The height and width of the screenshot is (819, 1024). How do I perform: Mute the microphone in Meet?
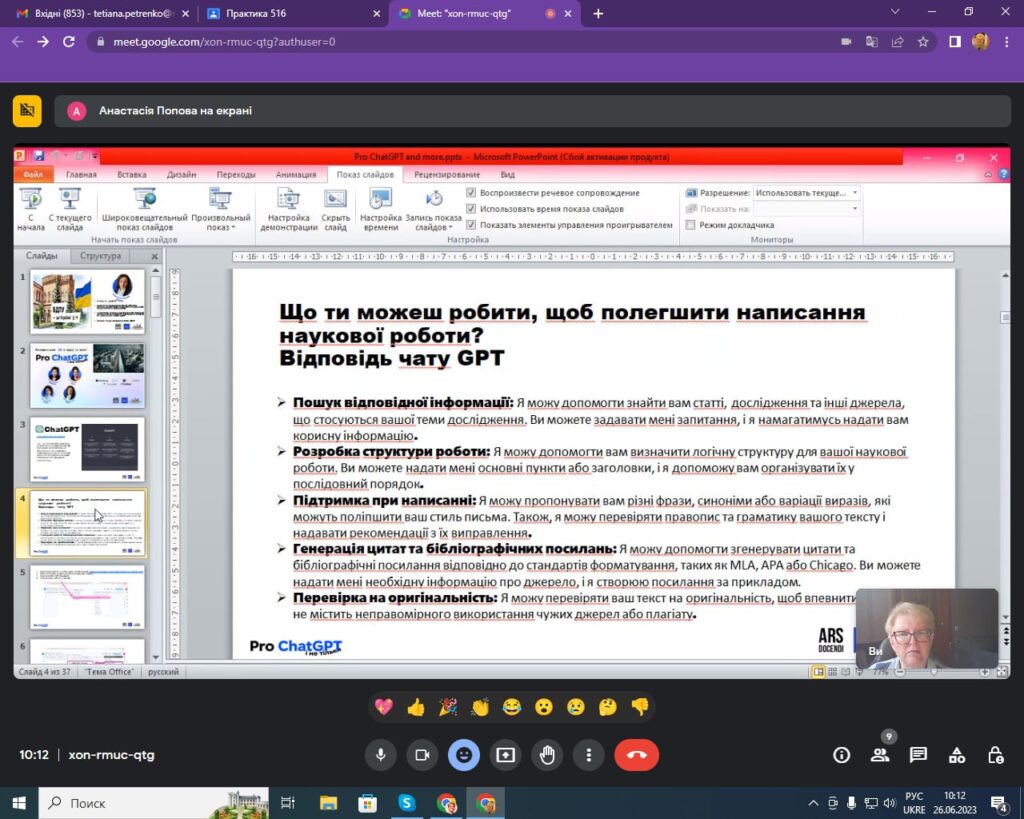click(380, 755)
